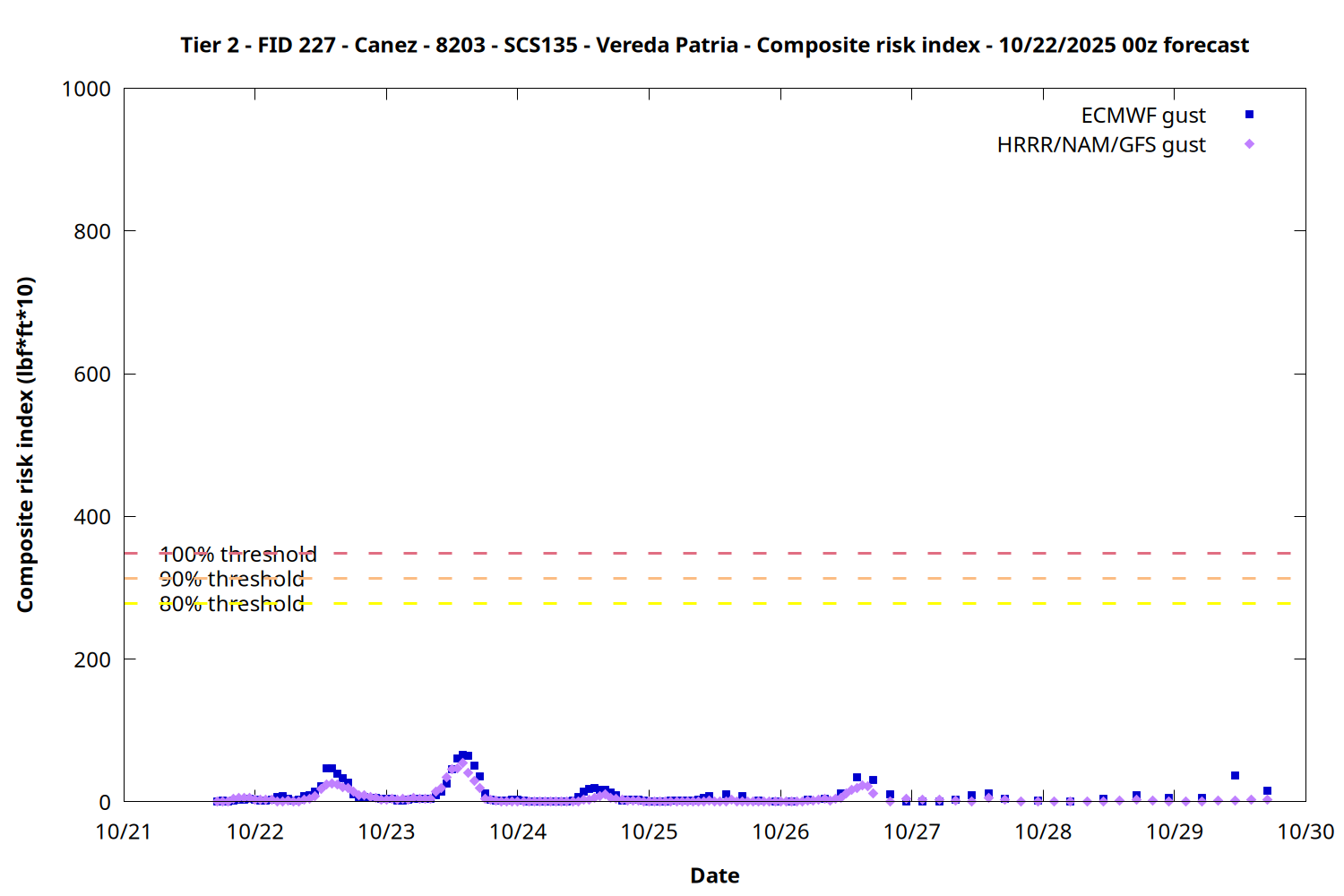The width and height of the screenshot is (1344, 896).
Task: Click the 10/30 x-axis date label
Action: (1305, 832)
